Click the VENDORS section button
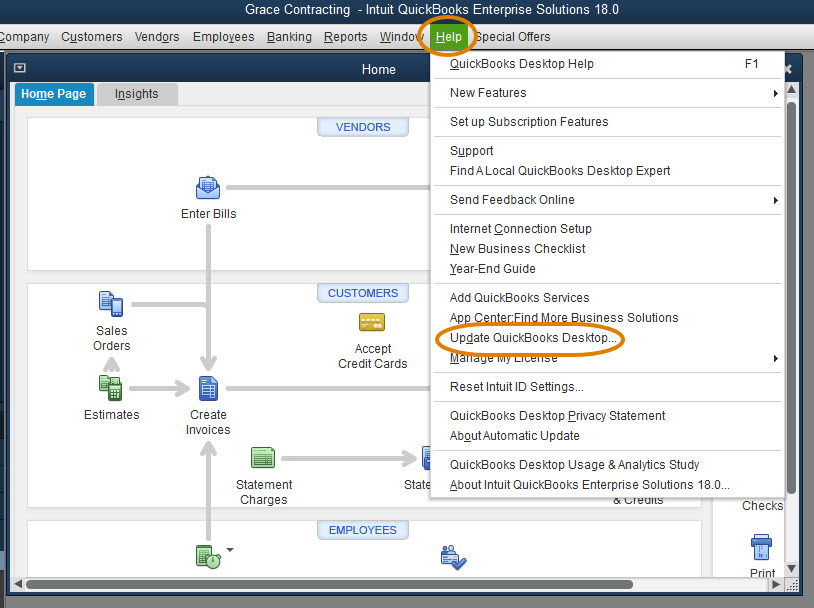Viewport: 814px width, 608px height. pos(362,127)
